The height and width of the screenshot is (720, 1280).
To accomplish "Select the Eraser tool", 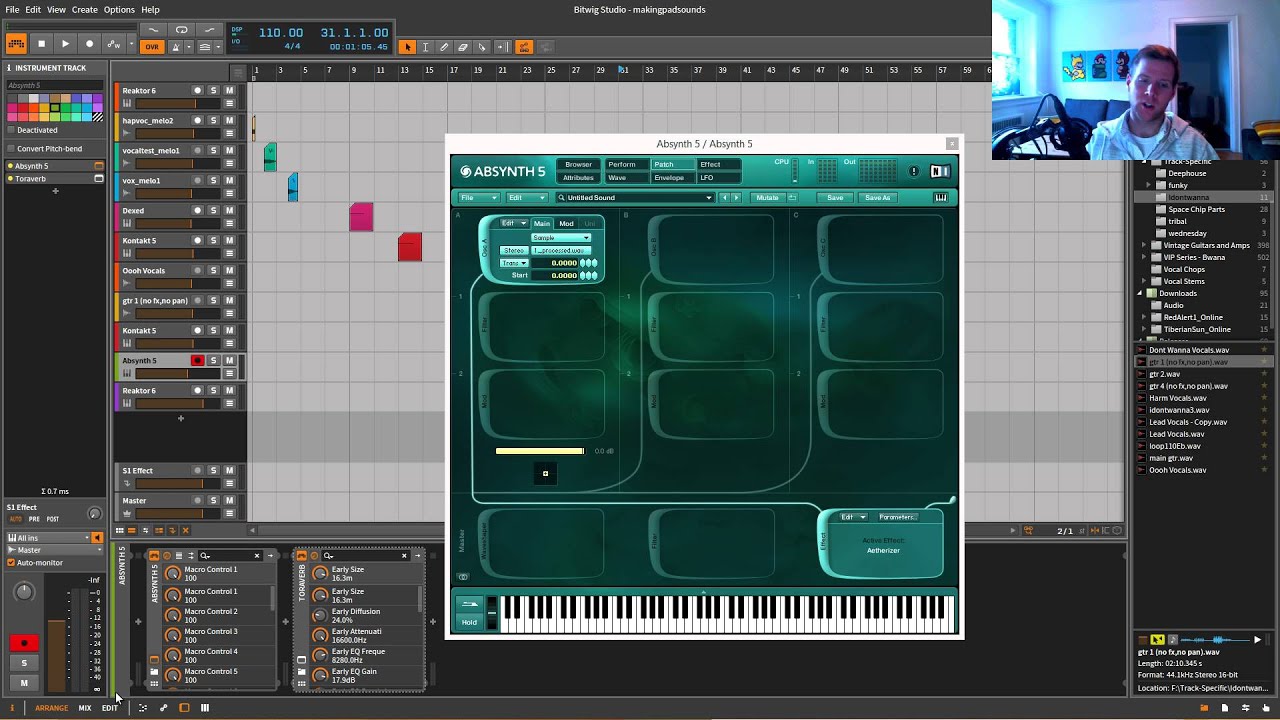I will (x=462, y=47).
